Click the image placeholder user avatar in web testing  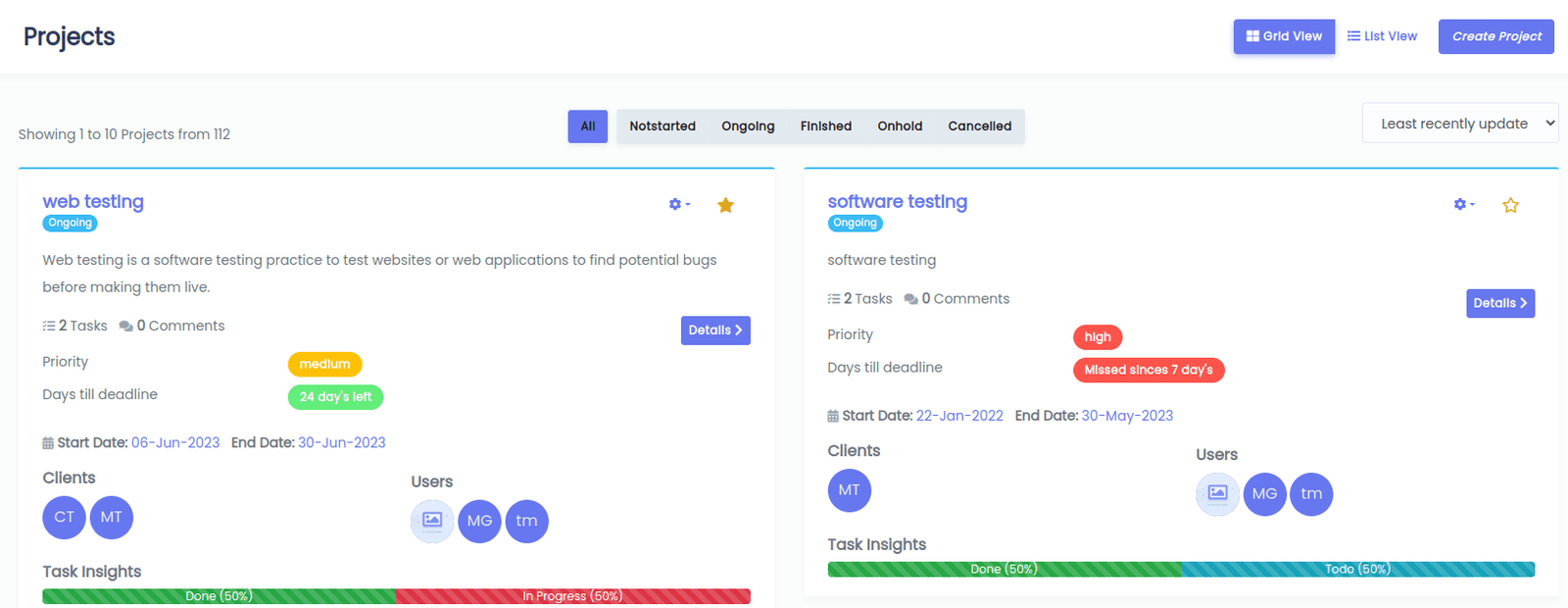[x=432, y=521]
